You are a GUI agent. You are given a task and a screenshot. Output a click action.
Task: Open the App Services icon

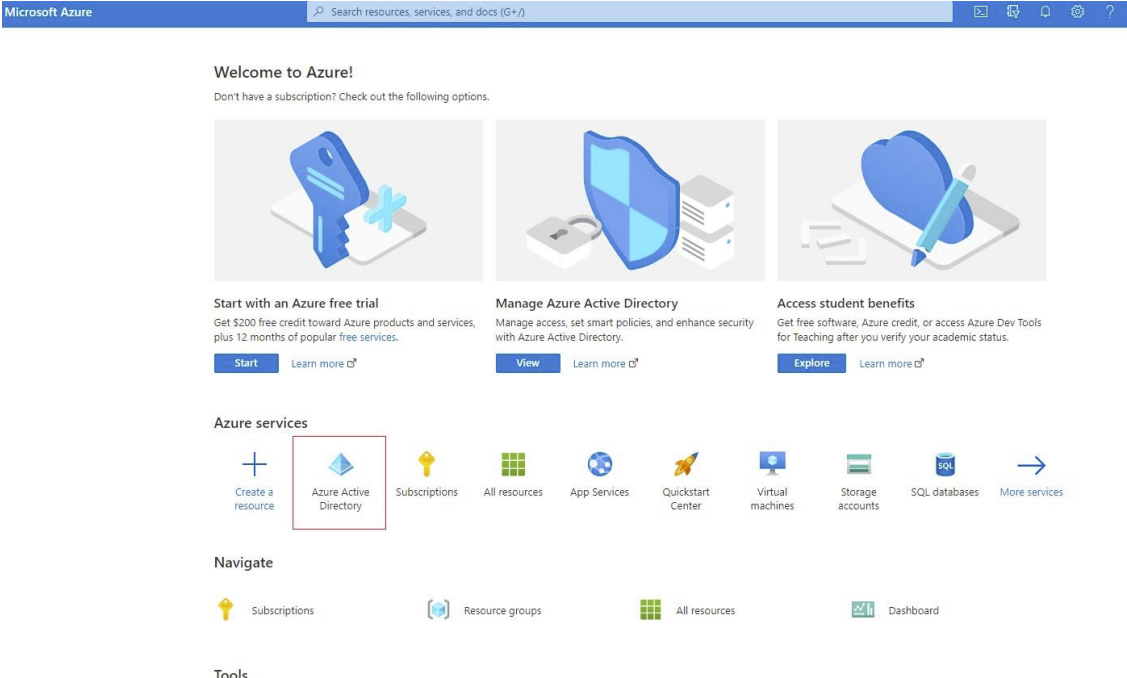tap(599, 464)
